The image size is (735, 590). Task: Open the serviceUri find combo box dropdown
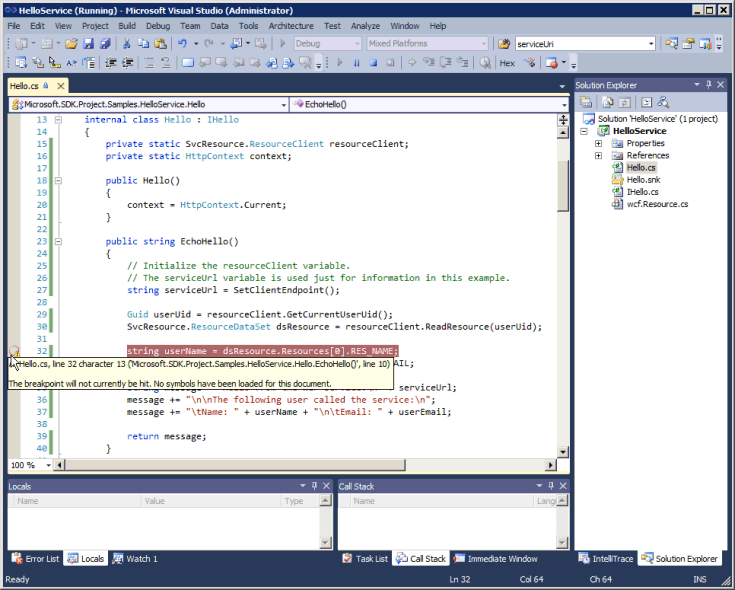(651, 44)
